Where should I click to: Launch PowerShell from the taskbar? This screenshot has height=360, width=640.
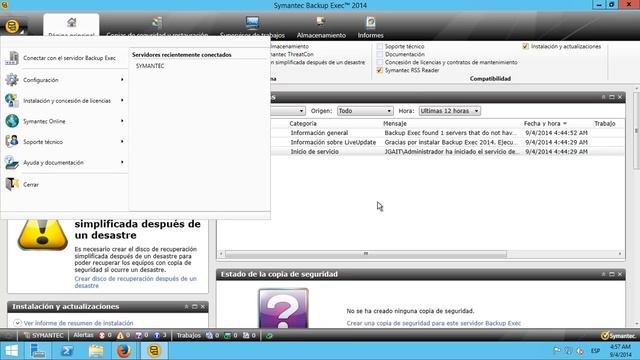point(67,351)
